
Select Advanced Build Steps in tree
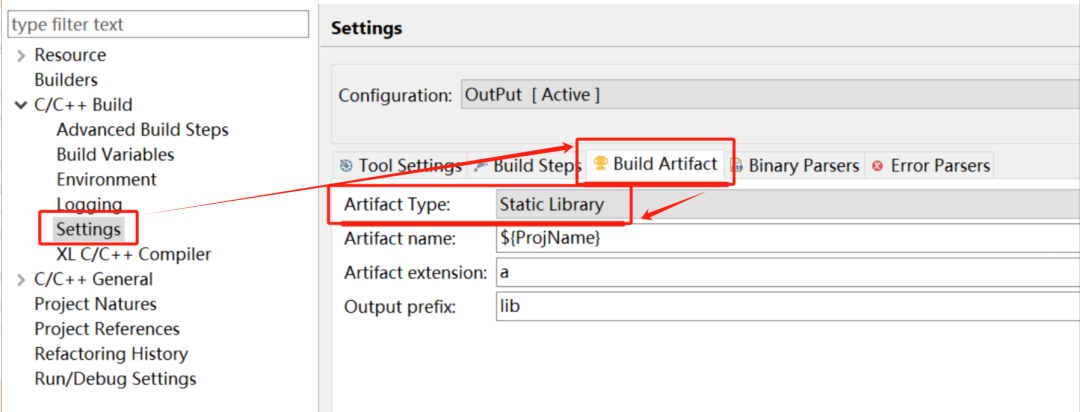click(143, 130)
